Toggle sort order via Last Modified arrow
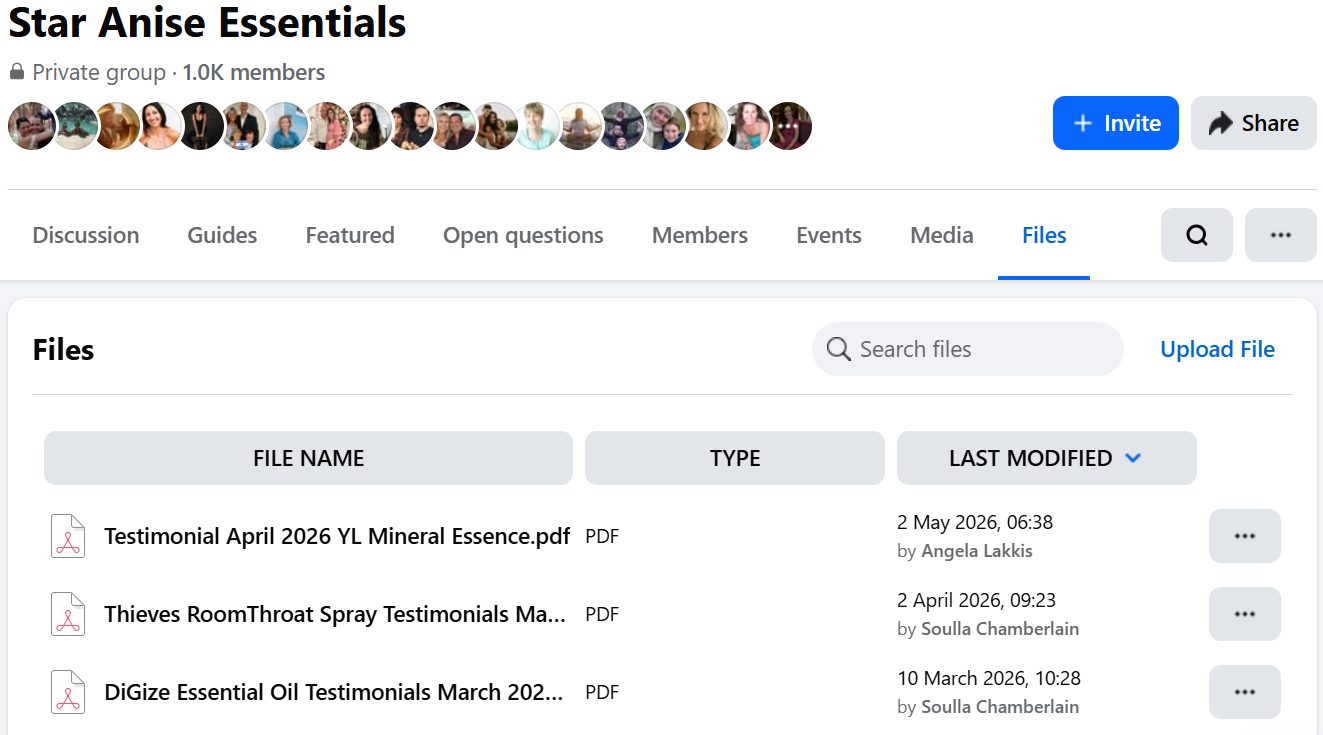Screen dimensions: 1323x735 [1133, 458]
